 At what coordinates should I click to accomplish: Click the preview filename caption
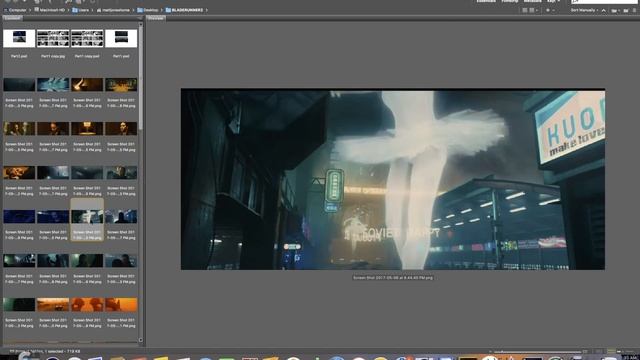click(393, 278)
